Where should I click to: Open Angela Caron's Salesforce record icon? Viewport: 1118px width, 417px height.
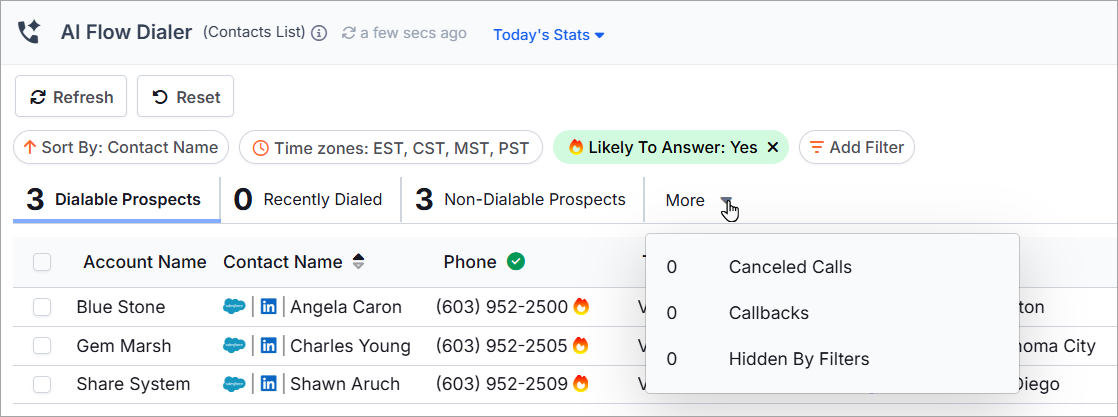pos(235,307)
